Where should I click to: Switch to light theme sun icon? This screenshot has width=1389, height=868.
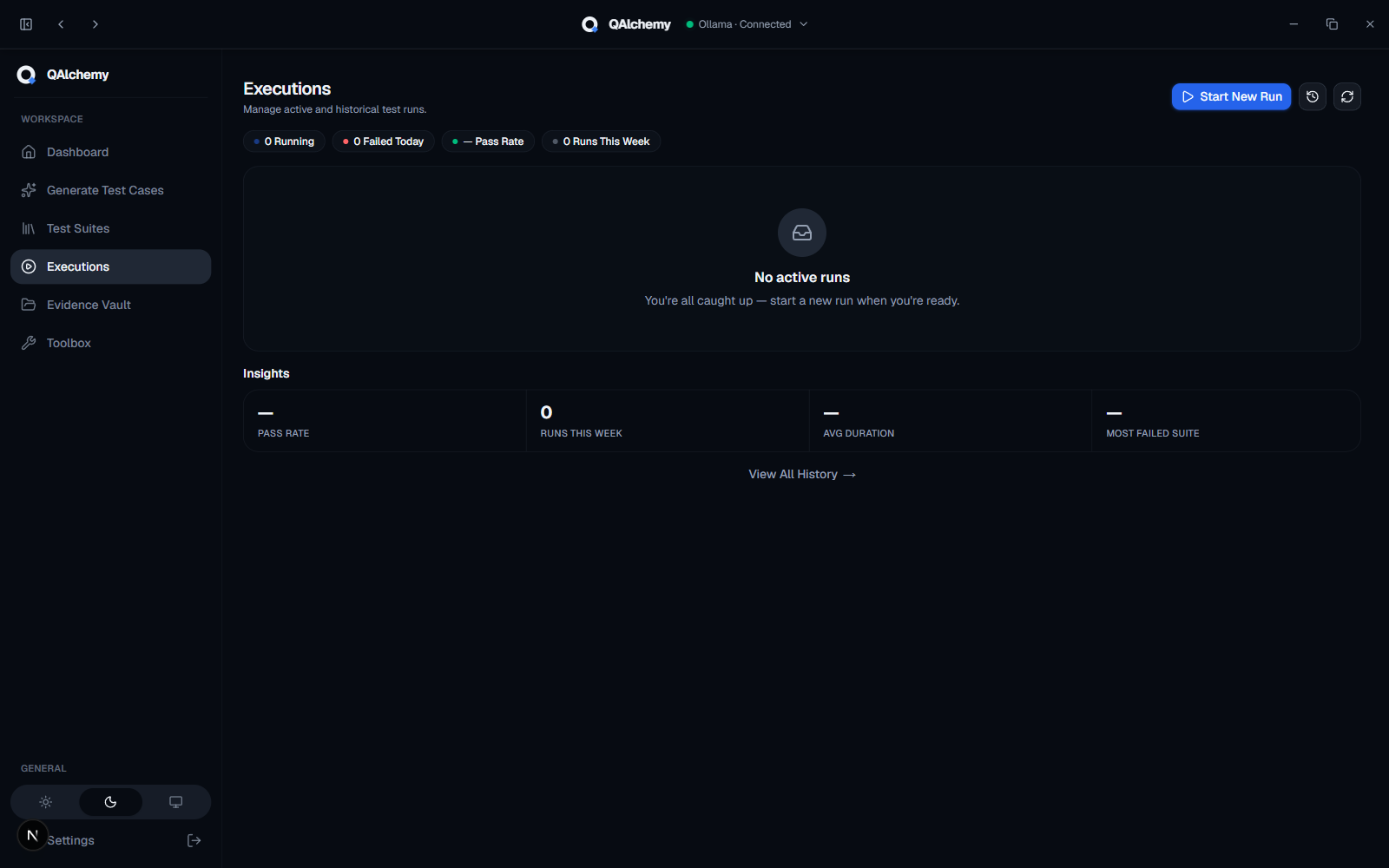(x=46, y=802)
